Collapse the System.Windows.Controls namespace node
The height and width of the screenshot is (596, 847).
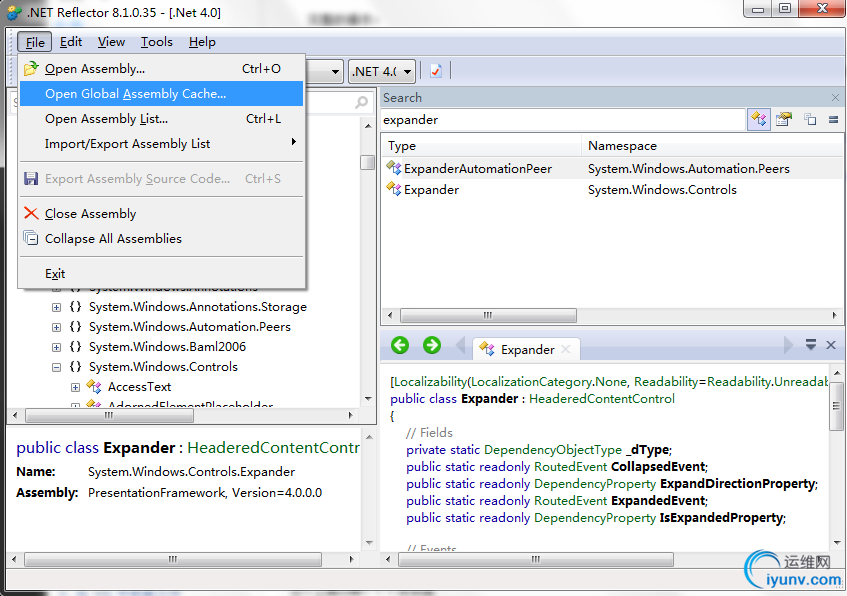tap(57, 367)
